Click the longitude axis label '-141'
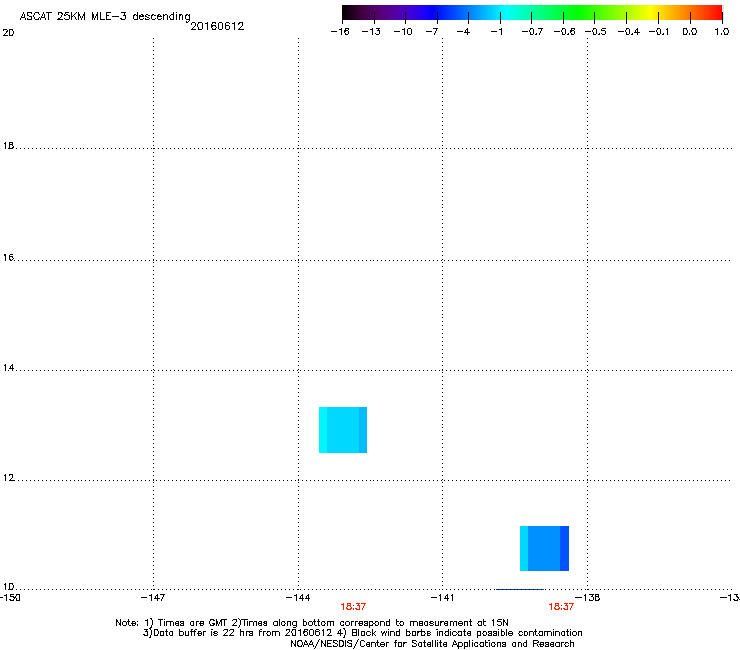 click(x=442, y=598)
